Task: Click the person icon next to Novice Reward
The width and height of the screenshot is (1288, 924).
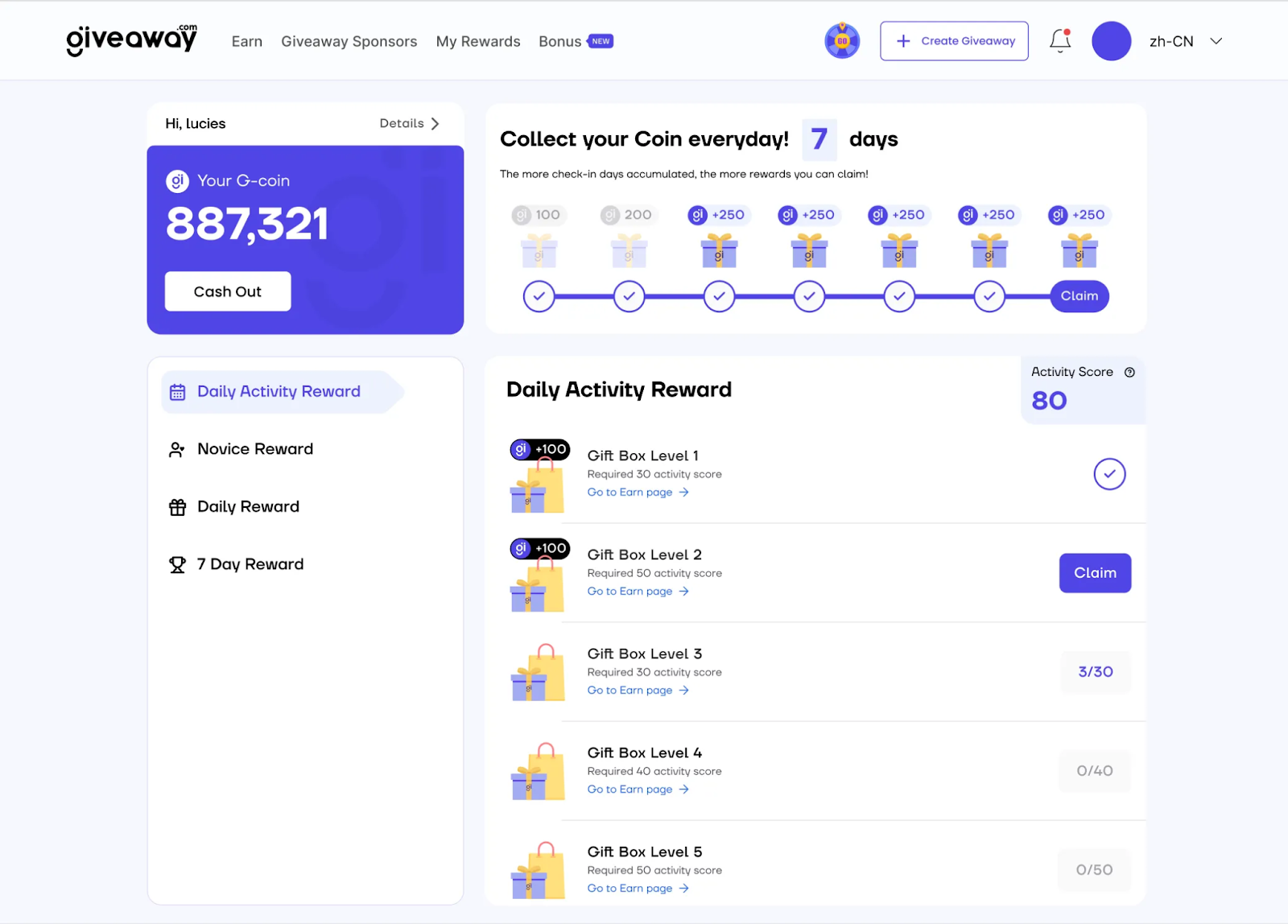Action: click(x=177, y=449)
